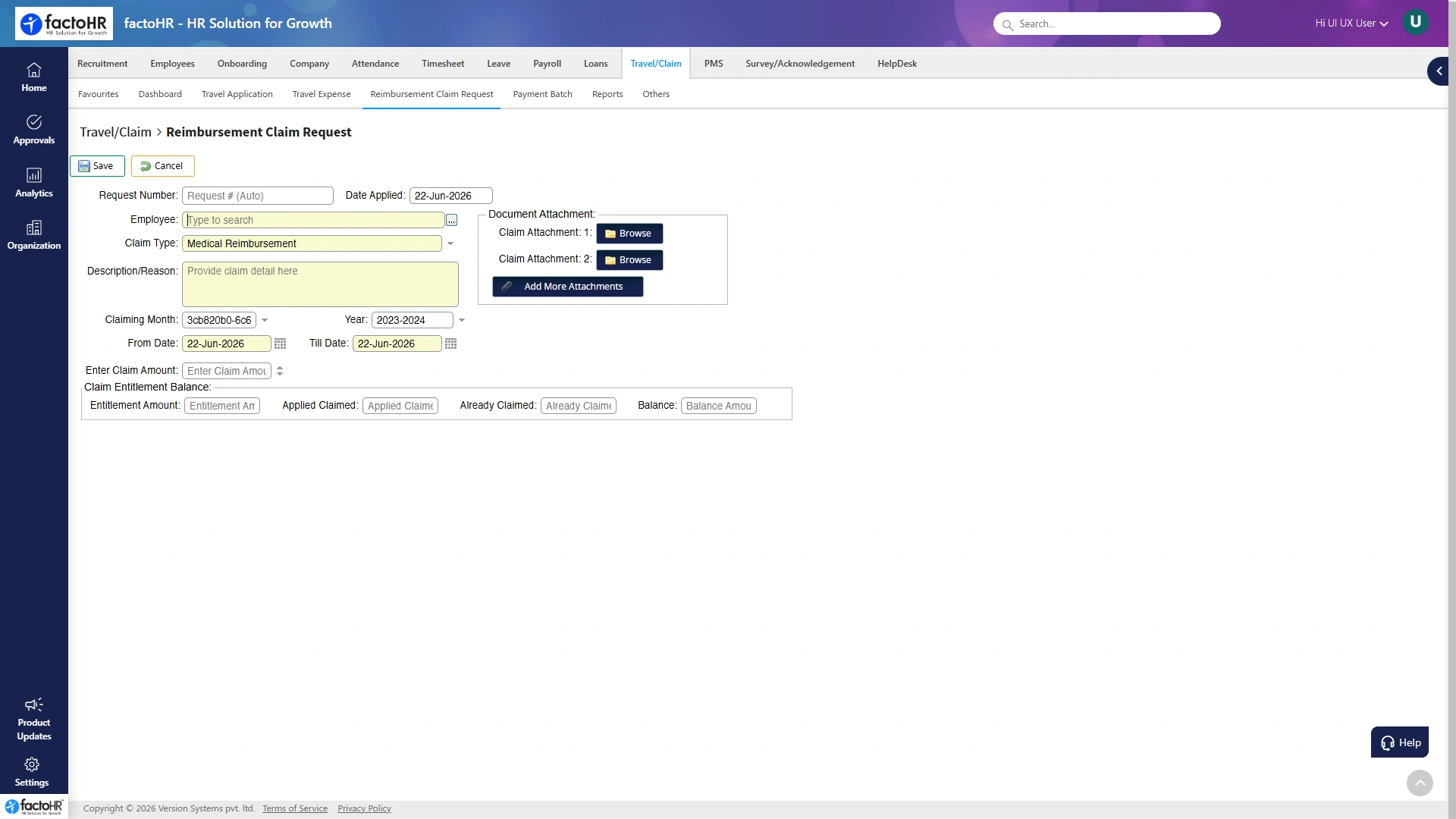Click the Travel/Claim breadcrumb text
Image resolution: width=1456 pixels, height=819 pixels.
click(115, 132)
